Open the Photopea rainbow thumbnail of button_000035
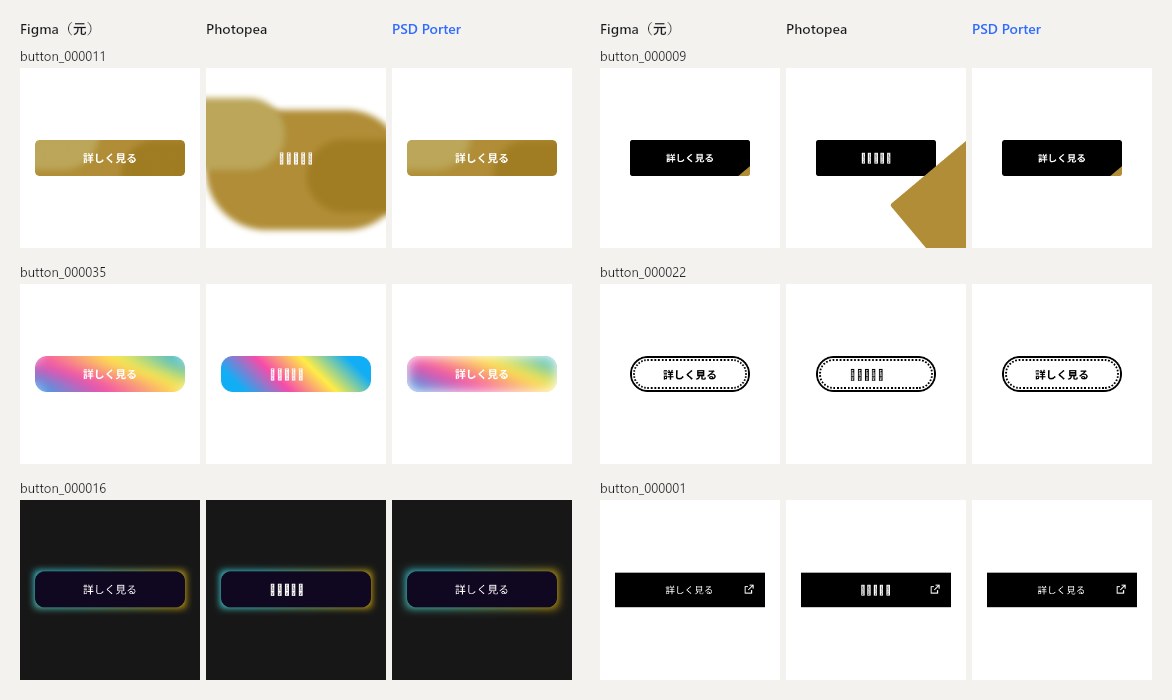1172x700 pixels. [x=296, y=374]
